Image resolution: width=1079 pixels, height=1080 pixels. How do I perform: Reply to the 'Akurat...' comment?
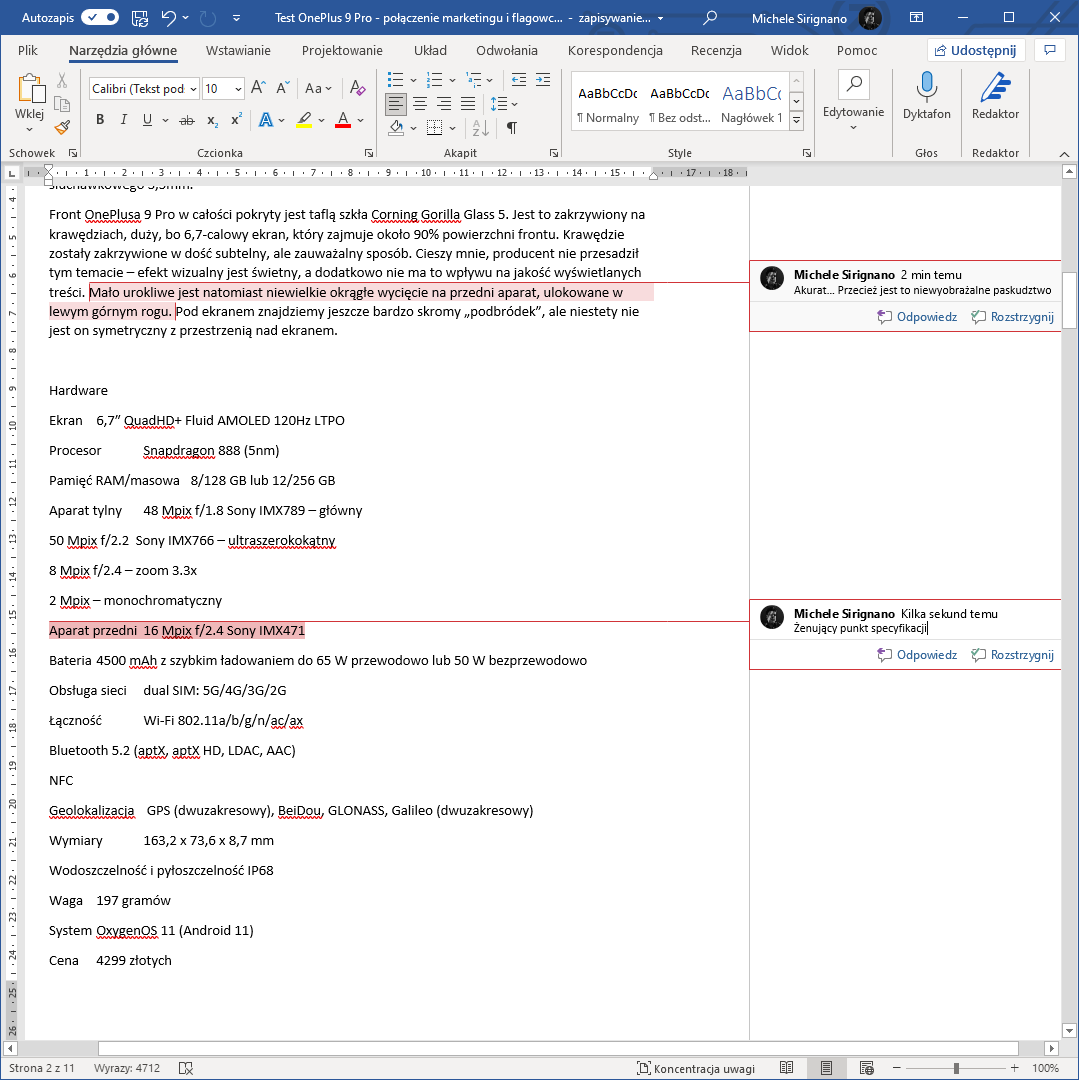[917, 317]
